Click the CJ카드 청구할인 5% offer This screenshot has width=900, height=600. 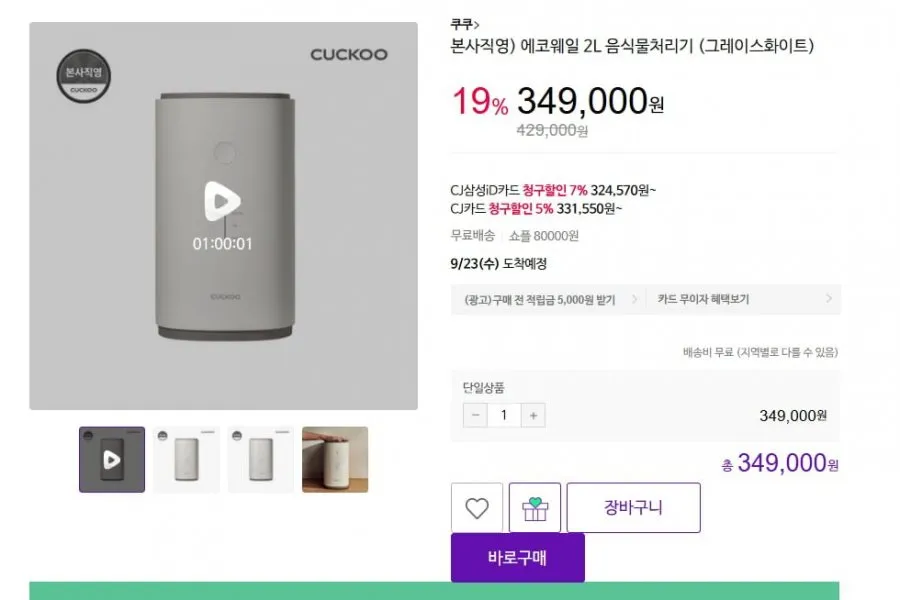click(536, 208)
